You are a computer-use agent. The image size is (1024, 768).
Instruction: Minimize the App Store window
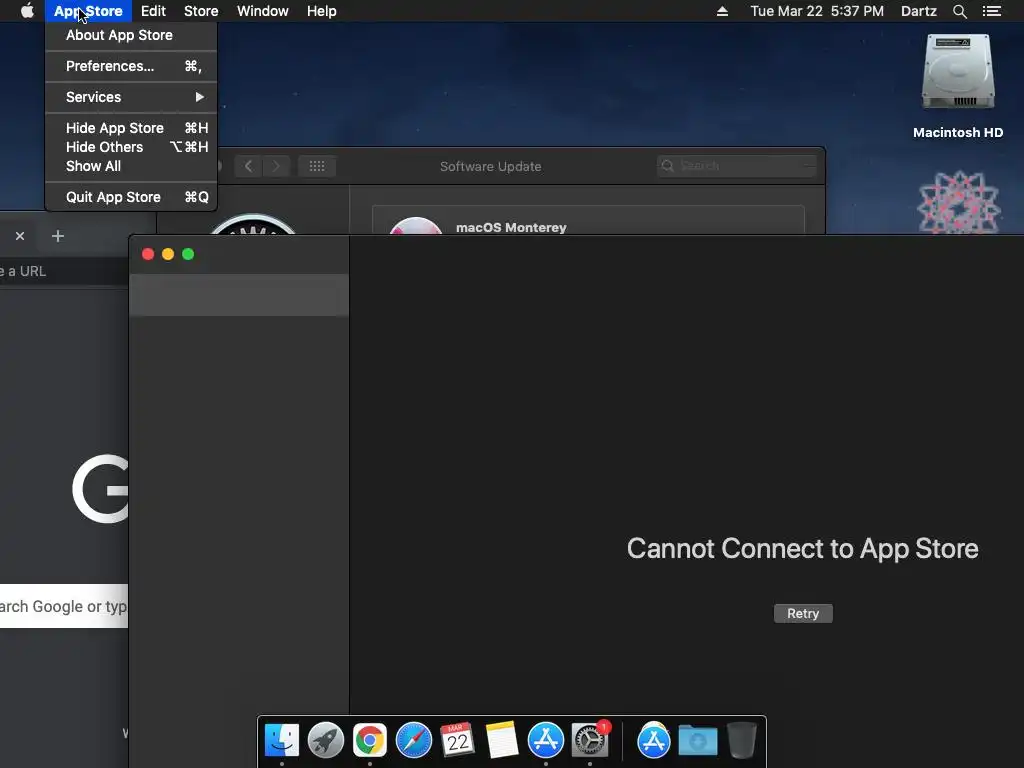[168, 254]
